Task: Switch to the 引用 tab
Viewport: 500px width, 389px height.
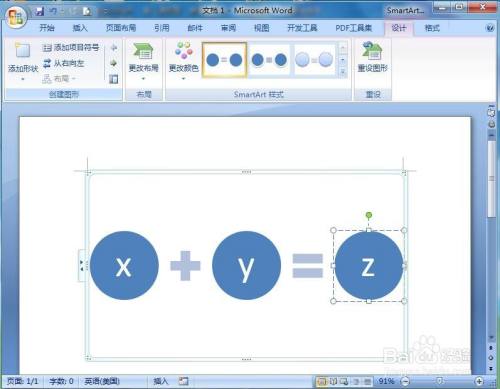Action: 162,28
